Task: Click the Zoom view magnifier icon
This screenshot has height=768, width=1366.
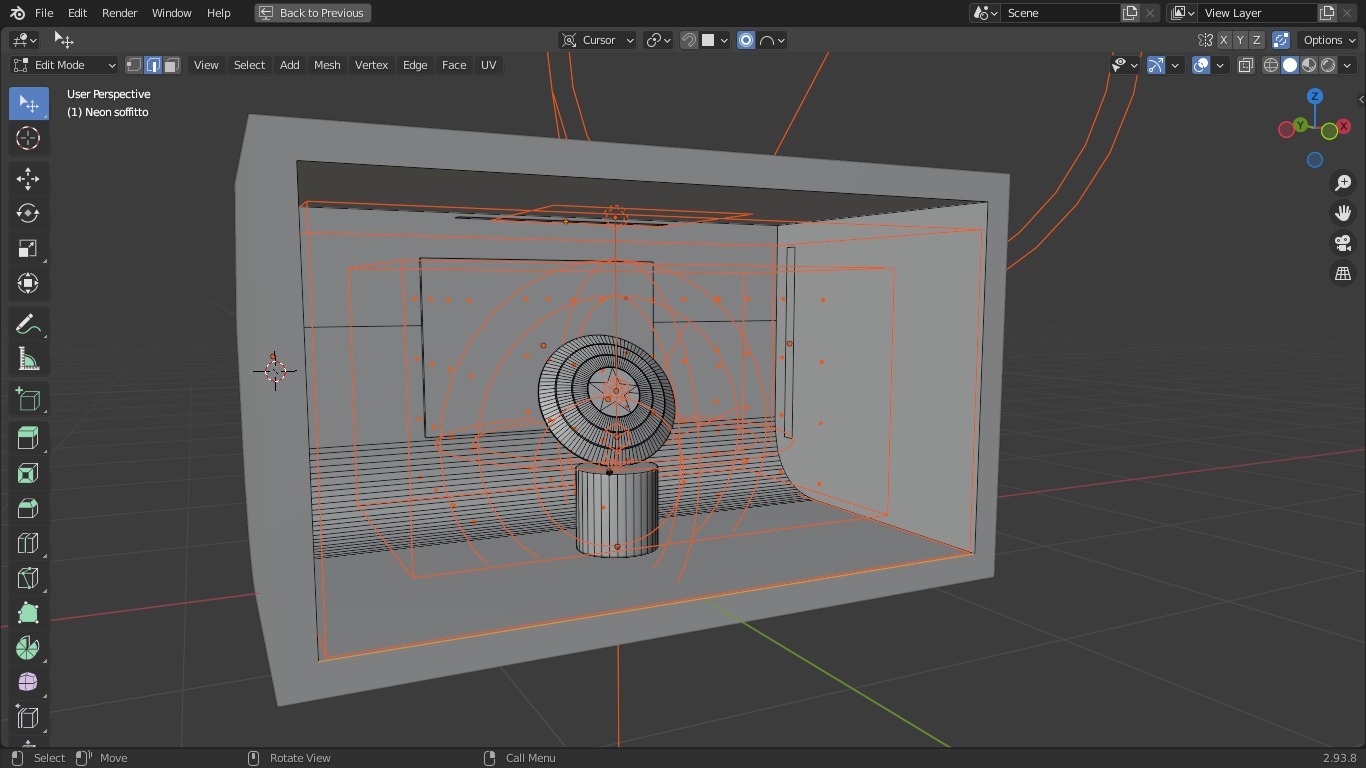Action: (1343, 183)
